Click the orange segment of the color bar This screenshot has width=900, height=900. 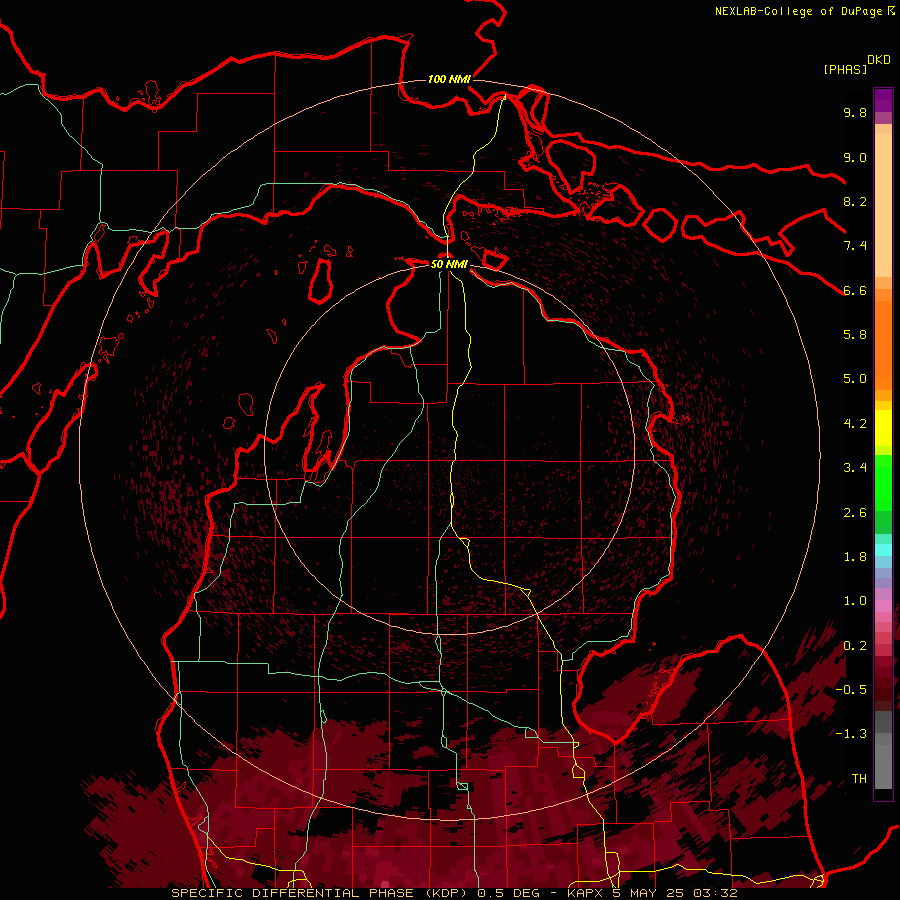883,344
